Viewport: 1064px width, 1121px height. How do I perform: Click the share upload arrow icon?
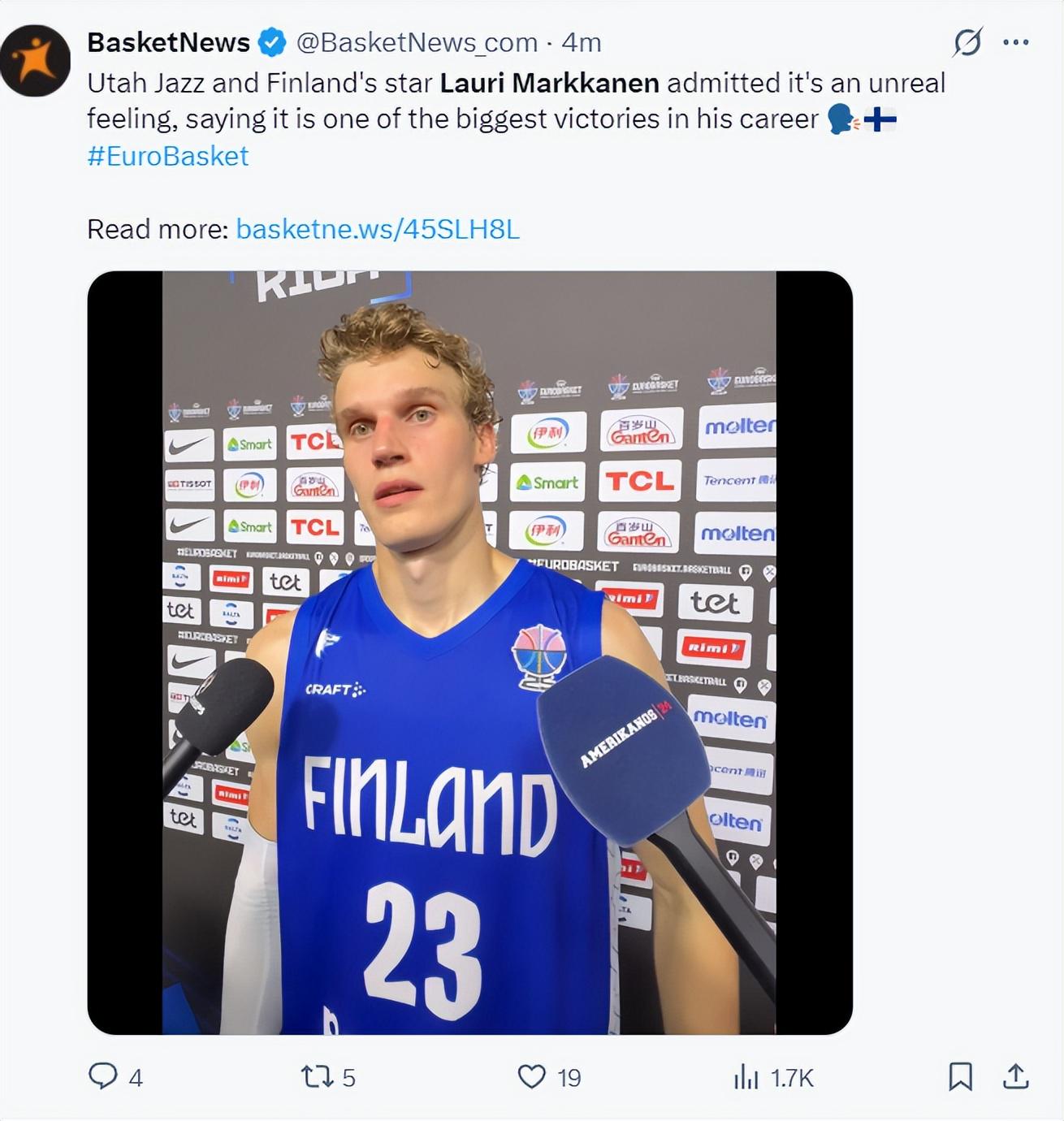click(x=1015, y=1076)
